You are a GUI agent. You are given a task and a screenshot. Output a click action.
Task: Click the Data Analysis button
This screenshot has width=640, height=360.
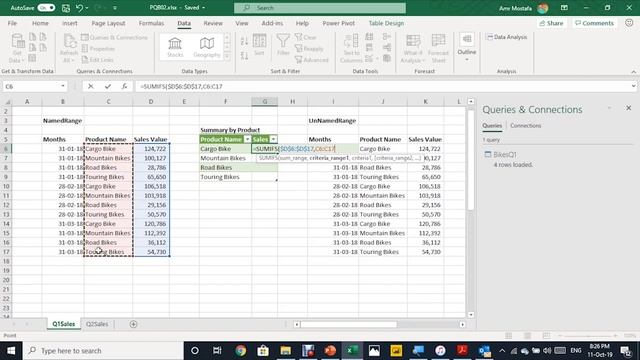pyautogui.click(x=507, y=37)
